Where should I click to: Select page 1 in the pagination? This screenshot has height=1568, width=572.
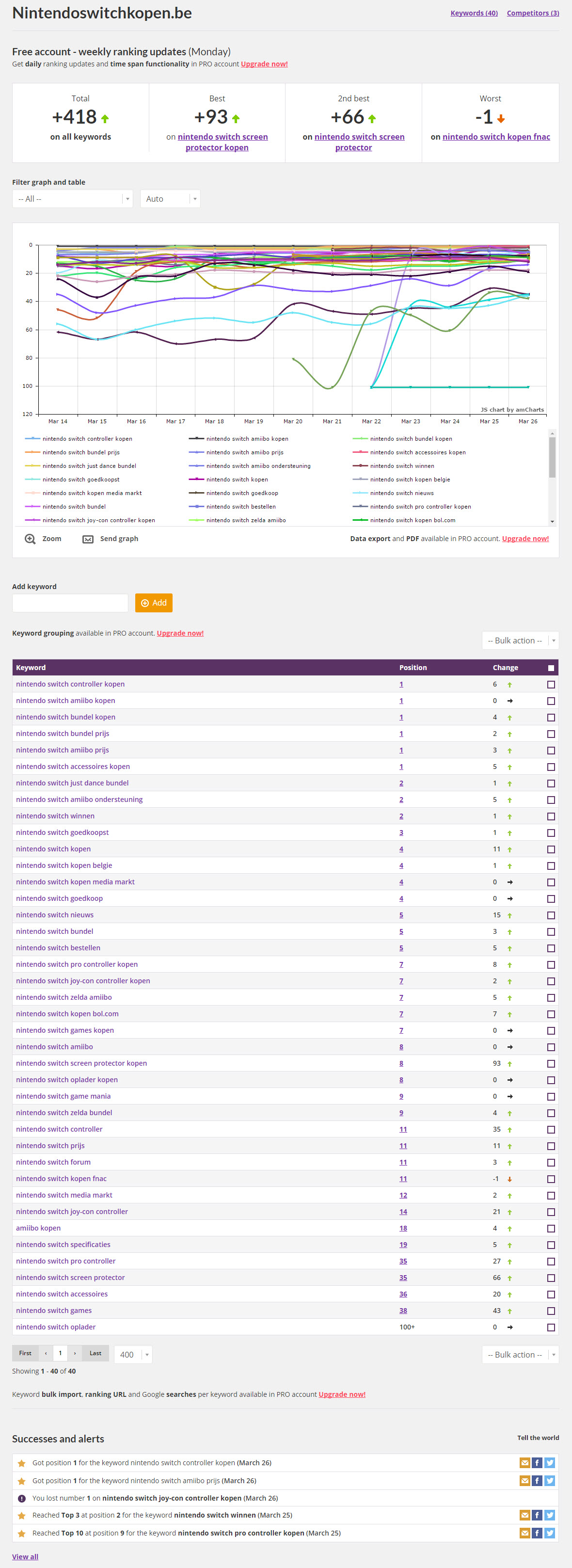click(60, 1353)
